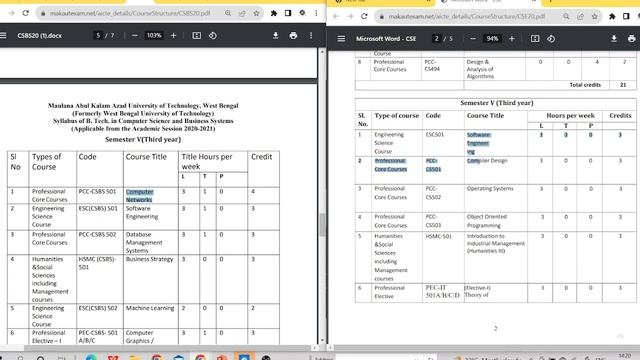Open more actions in CSBS20 PDF toolbar
This screenshot has height=360, width=640.
click(311, 36)
